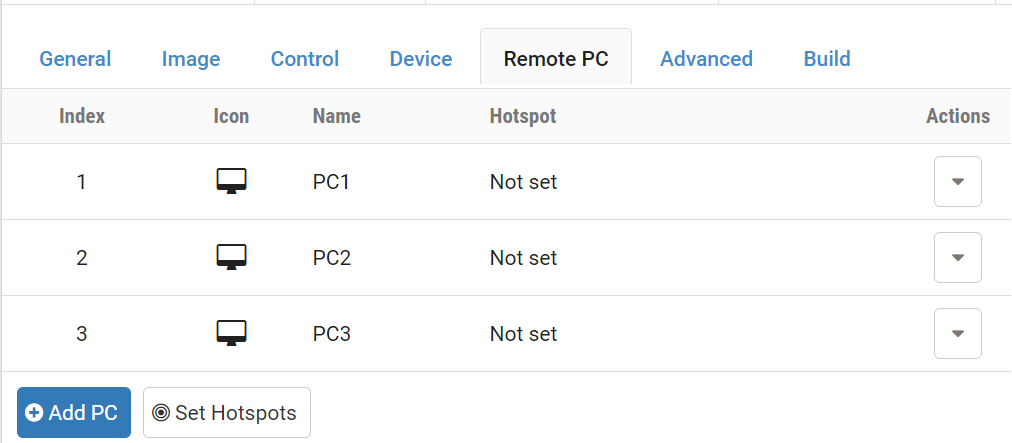
Task: Open the Actions dropdown for PC1
Action: (957, 182)
